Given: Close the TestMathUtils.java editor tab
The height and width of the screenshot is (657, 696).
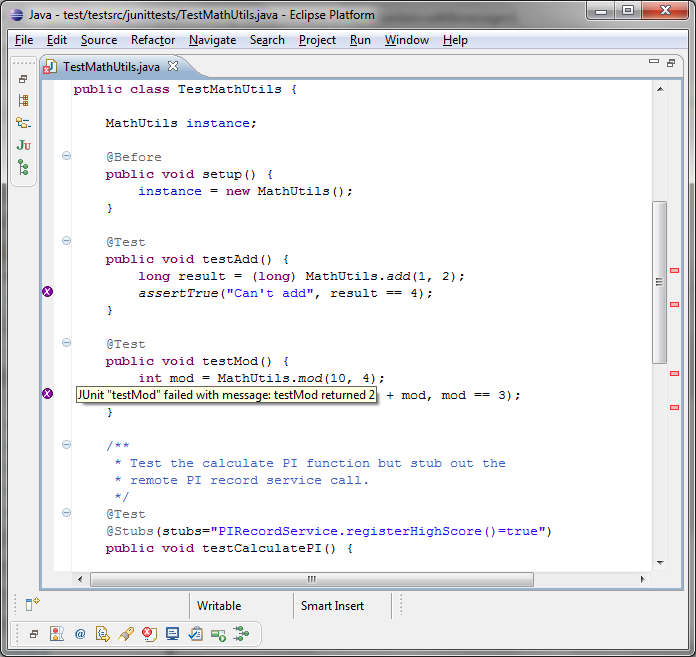Looking at the screenshot, I should tap(173, 66).
